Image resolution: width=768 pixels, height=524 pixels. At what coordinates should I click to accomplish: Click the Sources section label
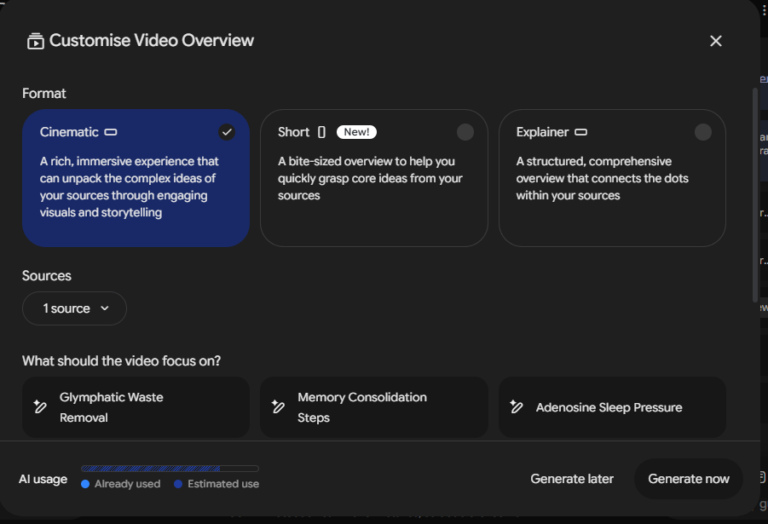[x=47, y=276]
